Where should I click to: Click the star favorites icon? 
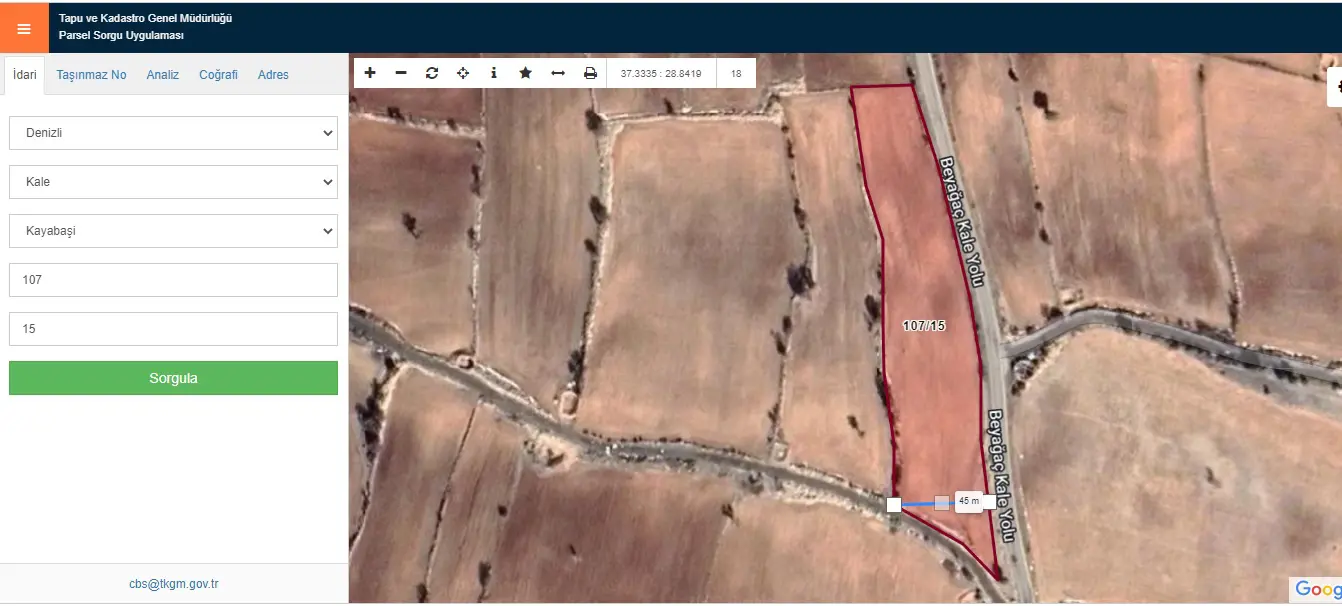point(525,73)
